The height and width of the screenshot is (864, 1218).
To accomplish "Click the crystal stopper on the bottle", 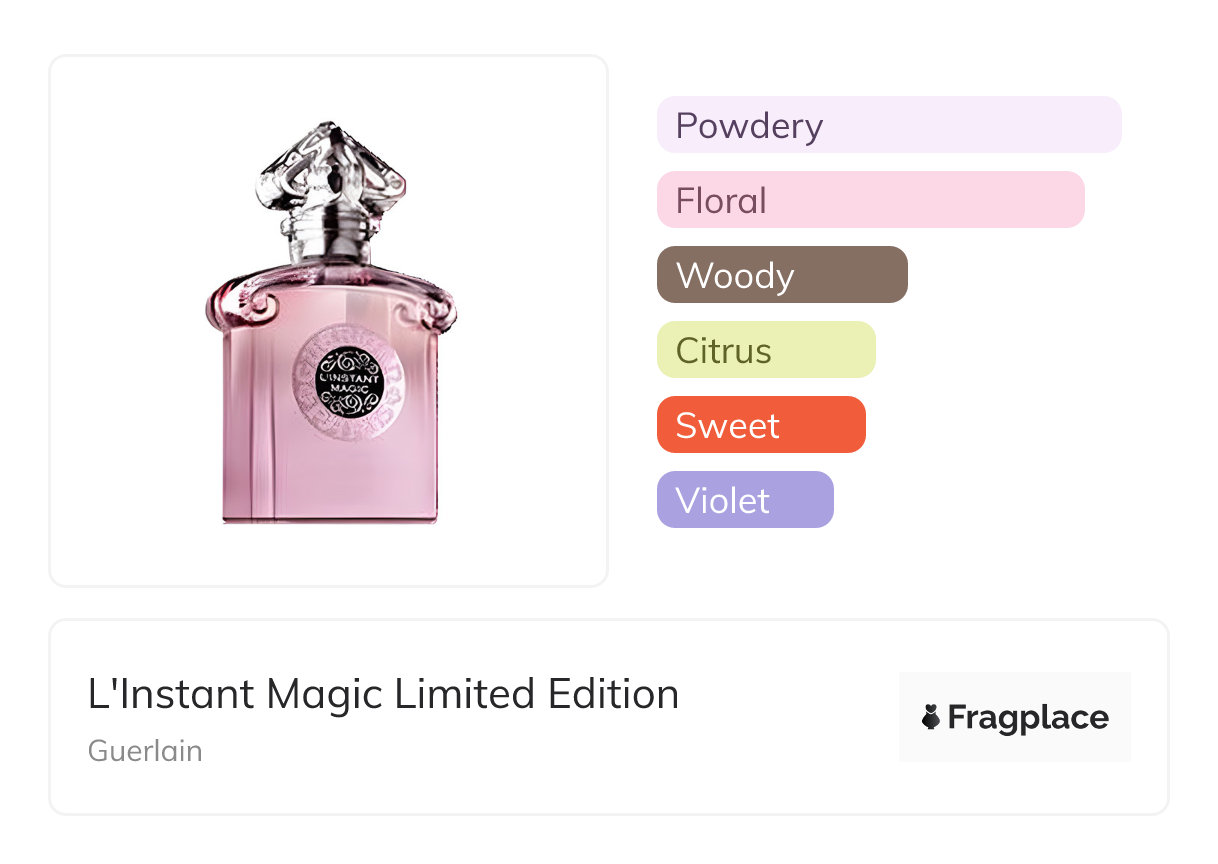I will point(328,172).
